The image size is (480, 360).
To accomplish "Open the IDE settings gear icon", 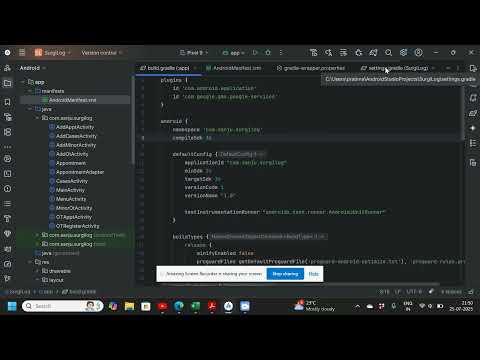I will [403, 53].
